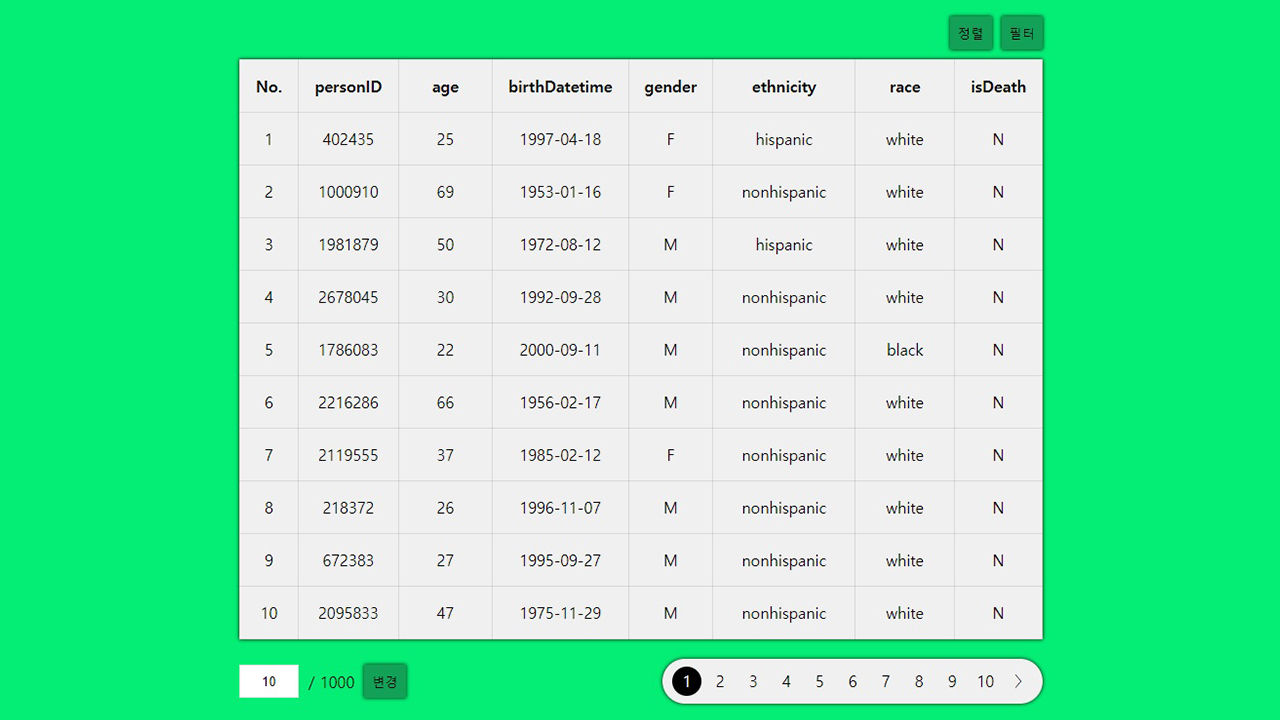Click age 22 in row 5
1280x720 pixels.
tap(445, 350)
